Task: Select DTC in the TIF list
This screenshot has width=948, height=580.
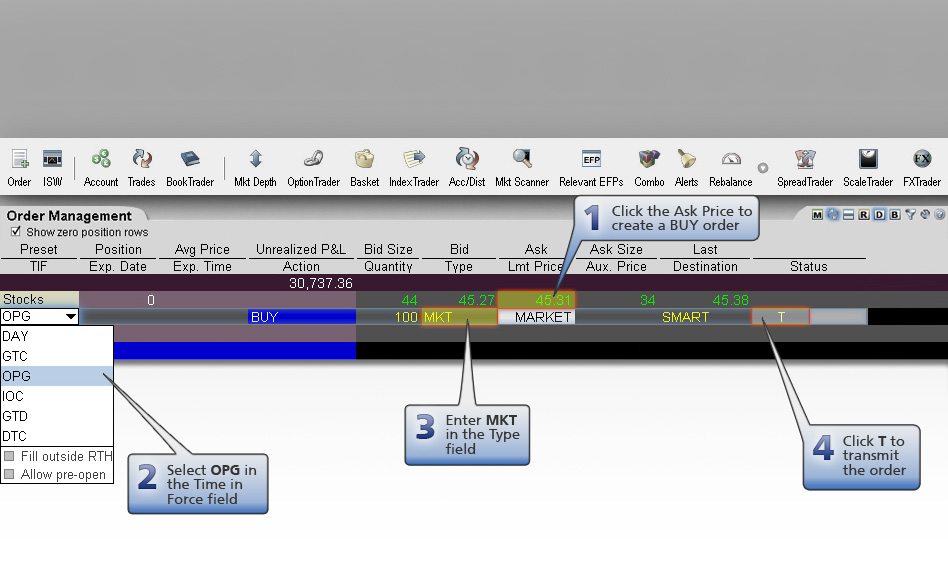Action: tap(57, 436)
